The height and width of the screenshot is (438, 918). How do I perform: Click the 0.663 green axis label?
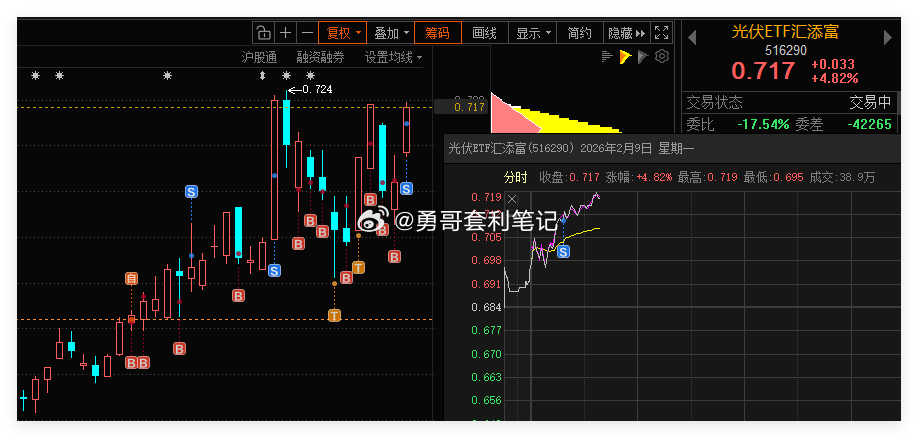(487, 377)
